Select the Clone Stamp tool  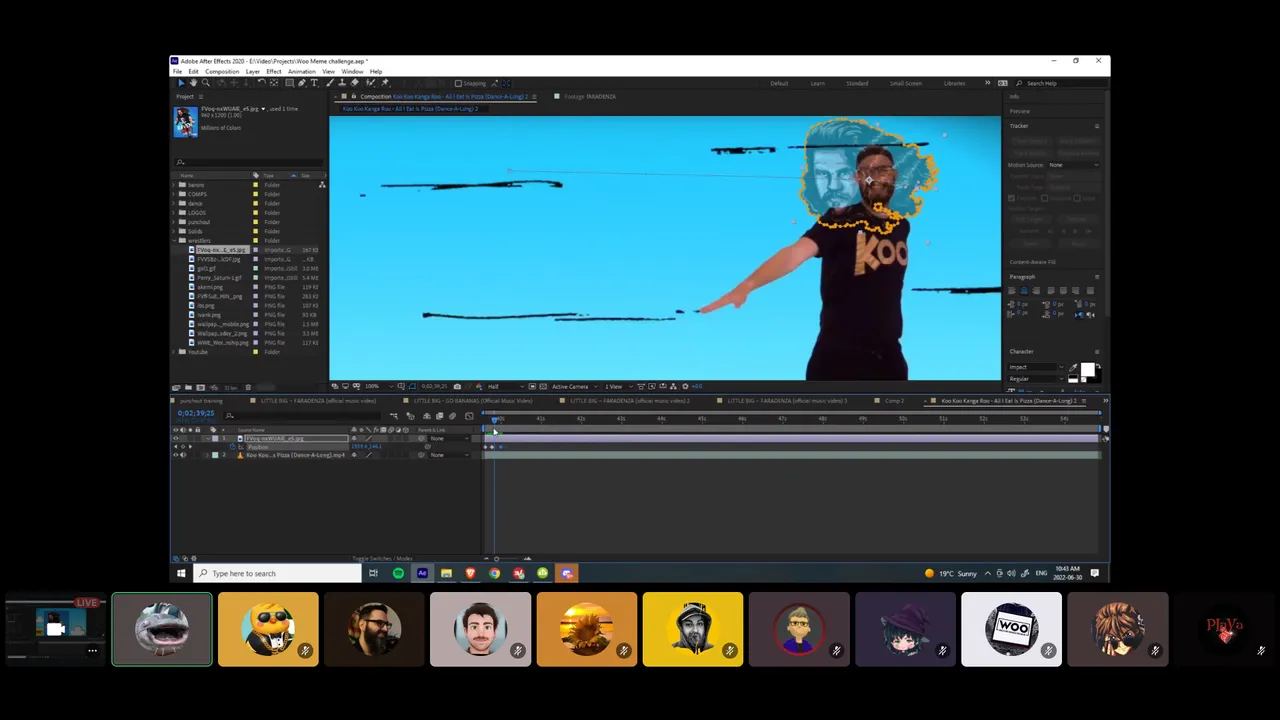342,83
